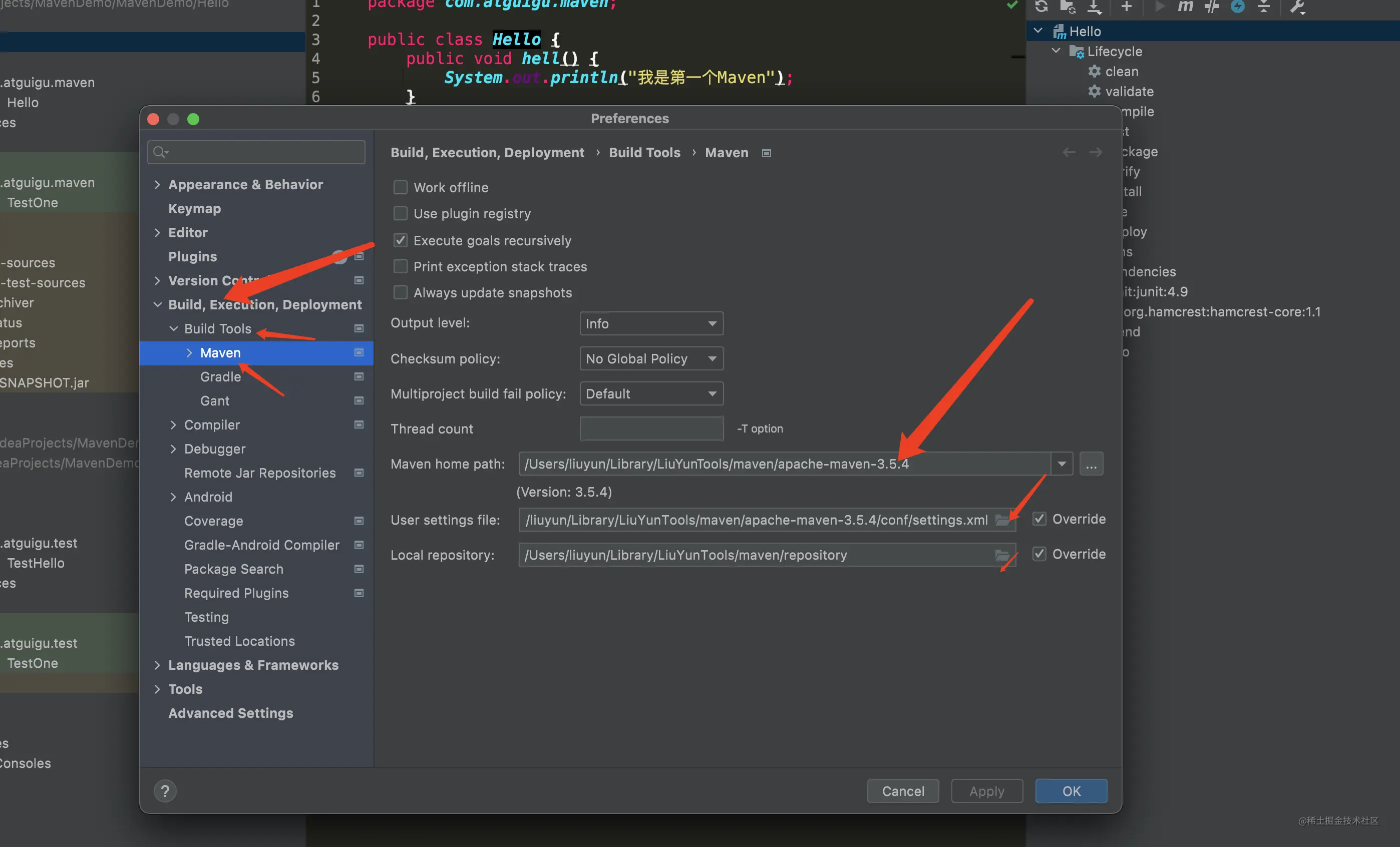Collapse the Lifecycle tree node
1400x847 pixels.
(1056, 51)
